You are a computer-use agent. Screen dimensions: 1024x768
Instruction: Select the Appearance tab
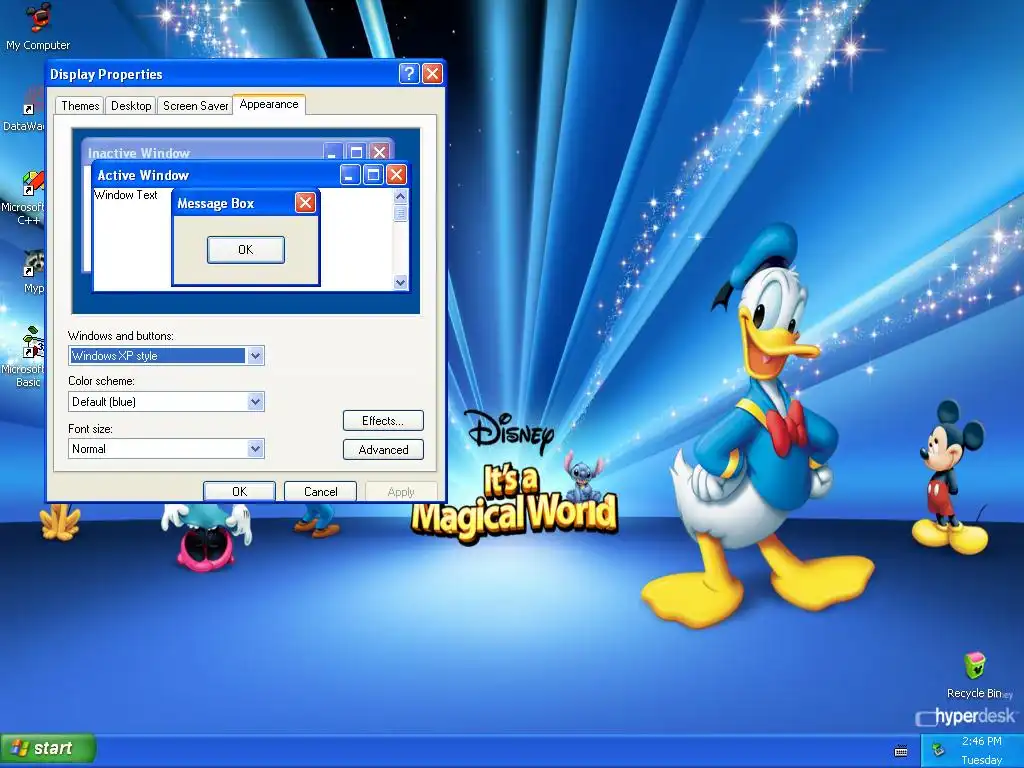(x=269, y=104)
